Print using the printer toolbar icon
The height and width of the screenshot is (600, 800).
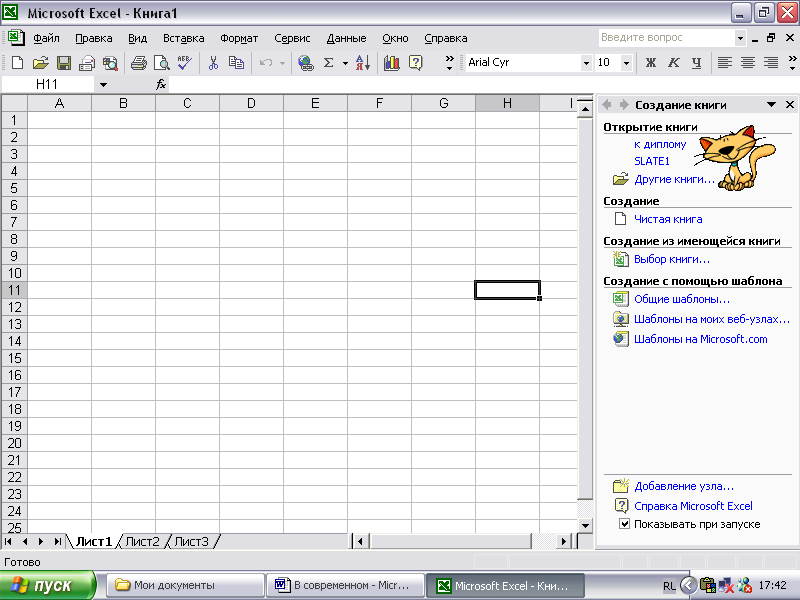coord(139,63)
